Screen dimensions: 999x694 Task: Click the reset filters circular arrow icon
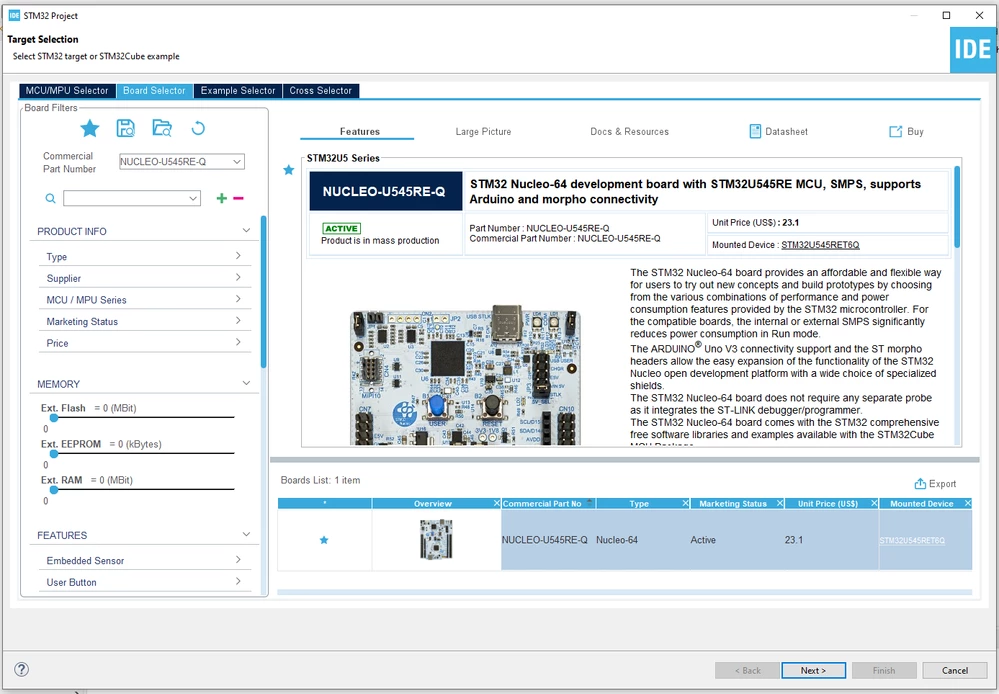[x=198, y=129]
